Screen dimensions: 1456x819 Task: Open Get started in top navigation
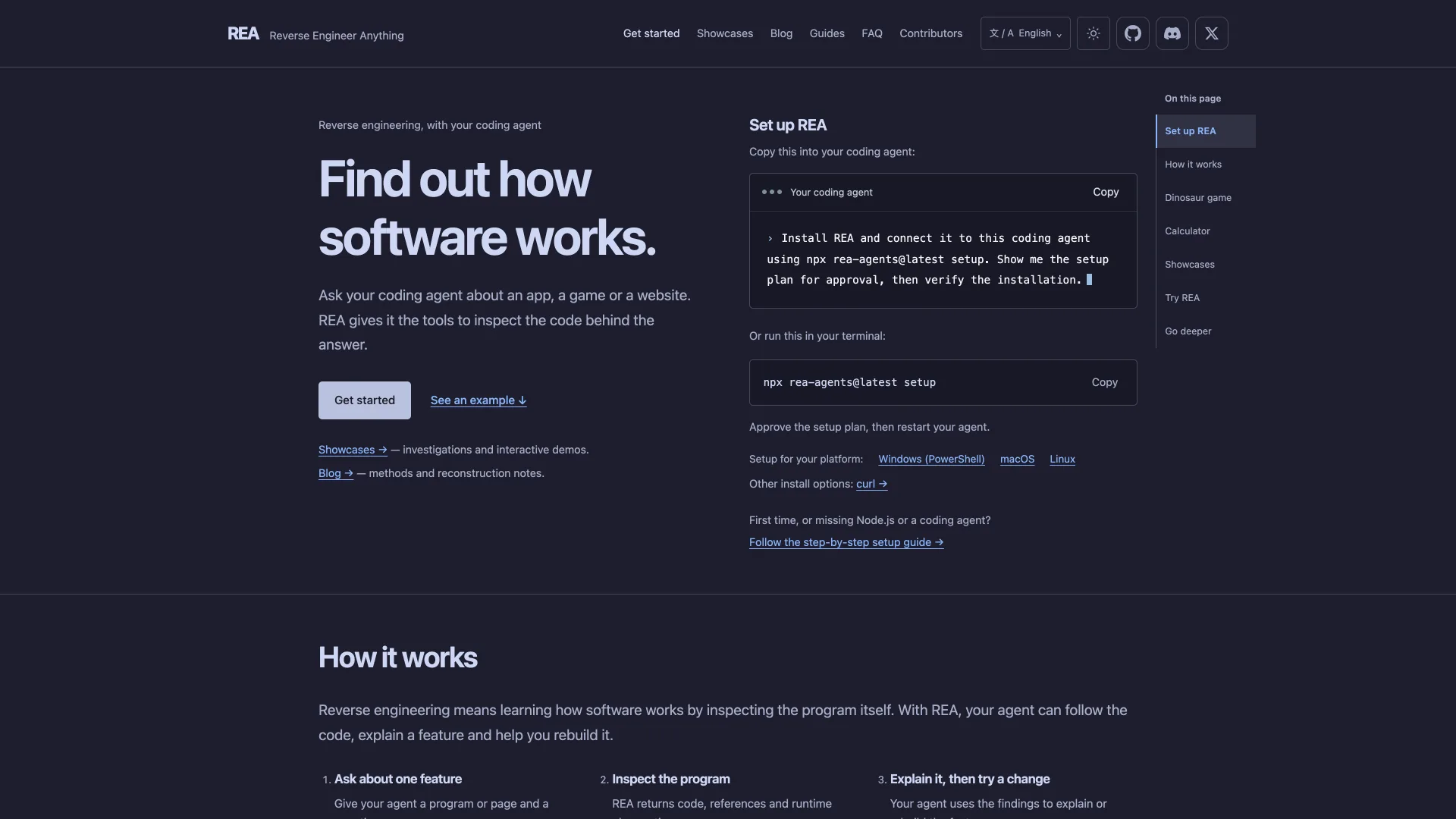651,33
